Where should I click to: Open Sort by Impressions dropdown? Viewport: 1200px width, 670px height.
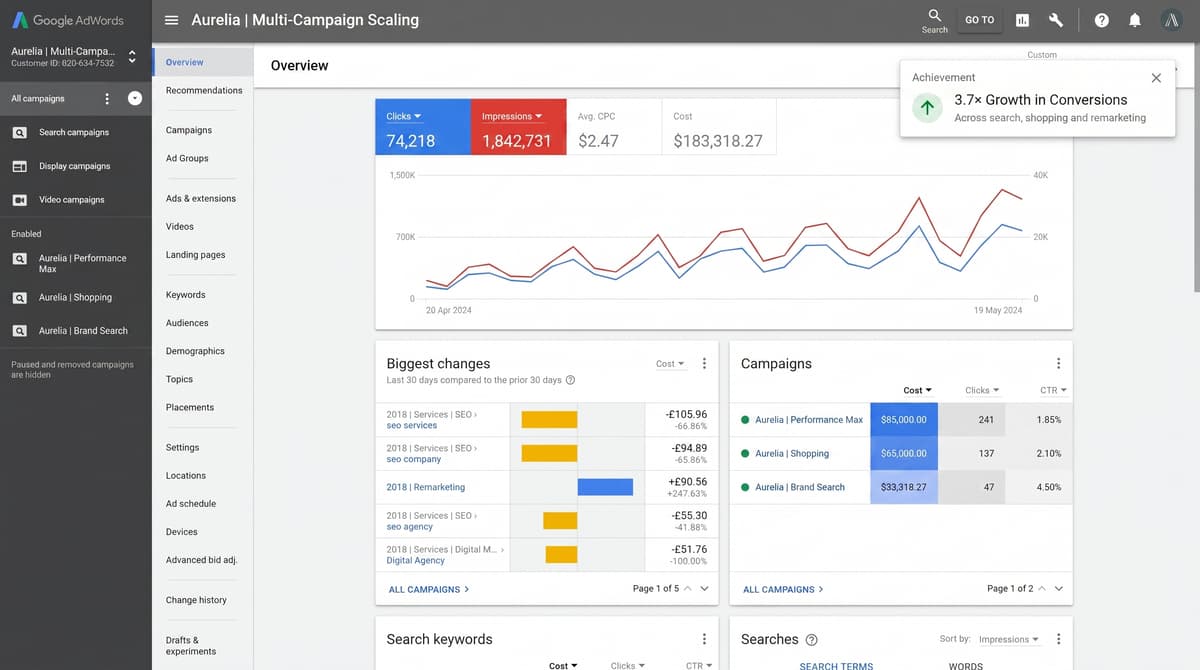click(x=1008, y=639)
